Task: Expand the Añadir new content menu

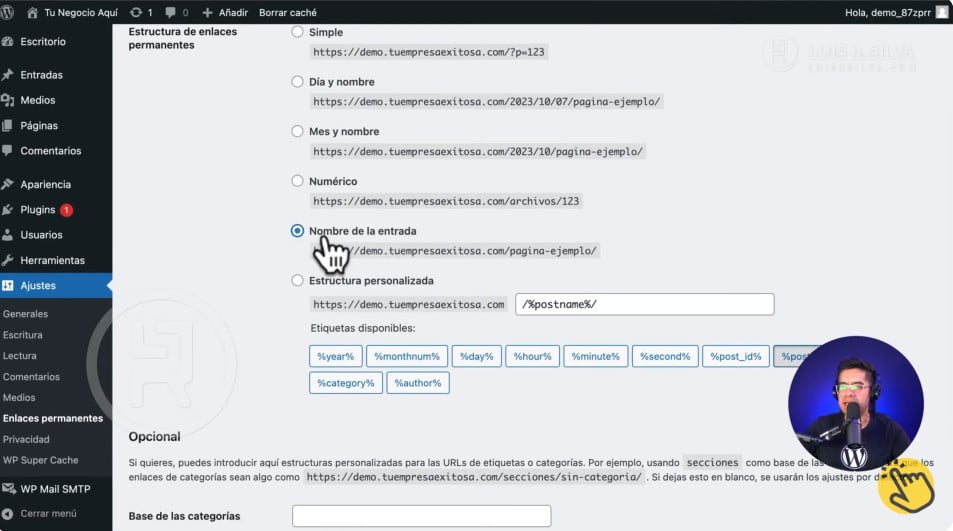Action: click(x=224, y=12)
